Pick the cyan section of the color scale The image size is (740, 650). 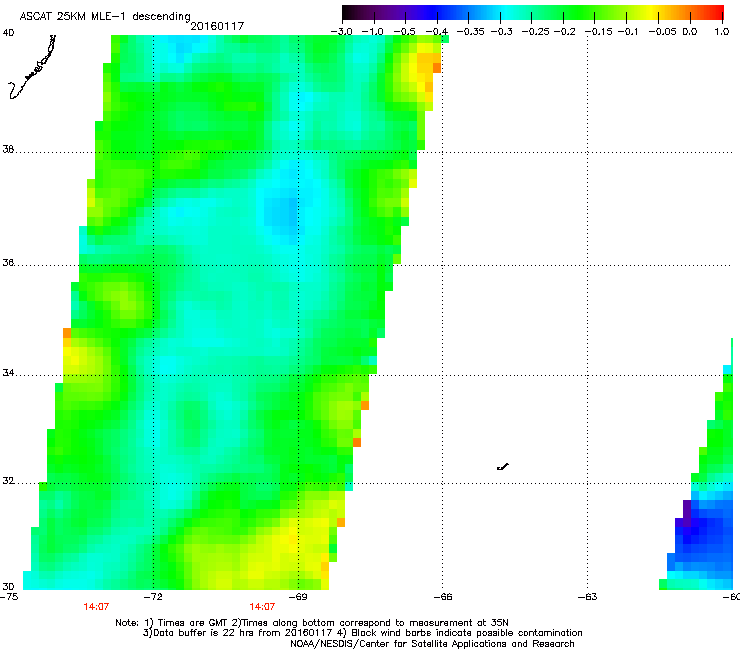click(x=505, y=12)
